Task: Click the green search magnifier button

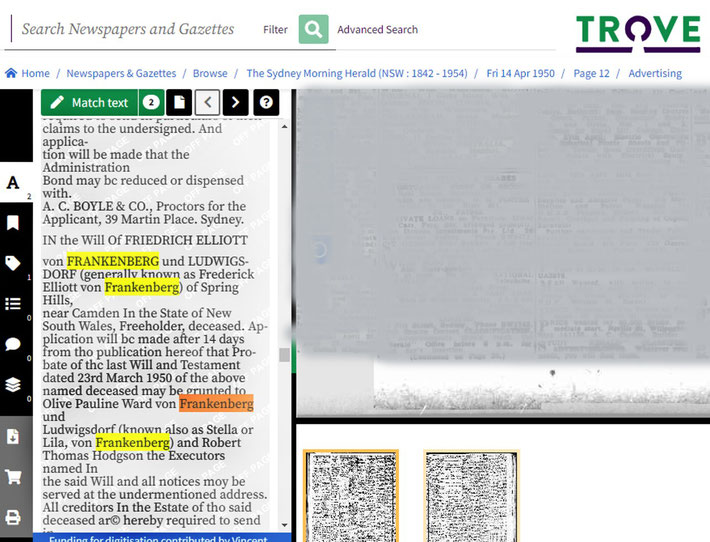Action: tap(313, 29)
